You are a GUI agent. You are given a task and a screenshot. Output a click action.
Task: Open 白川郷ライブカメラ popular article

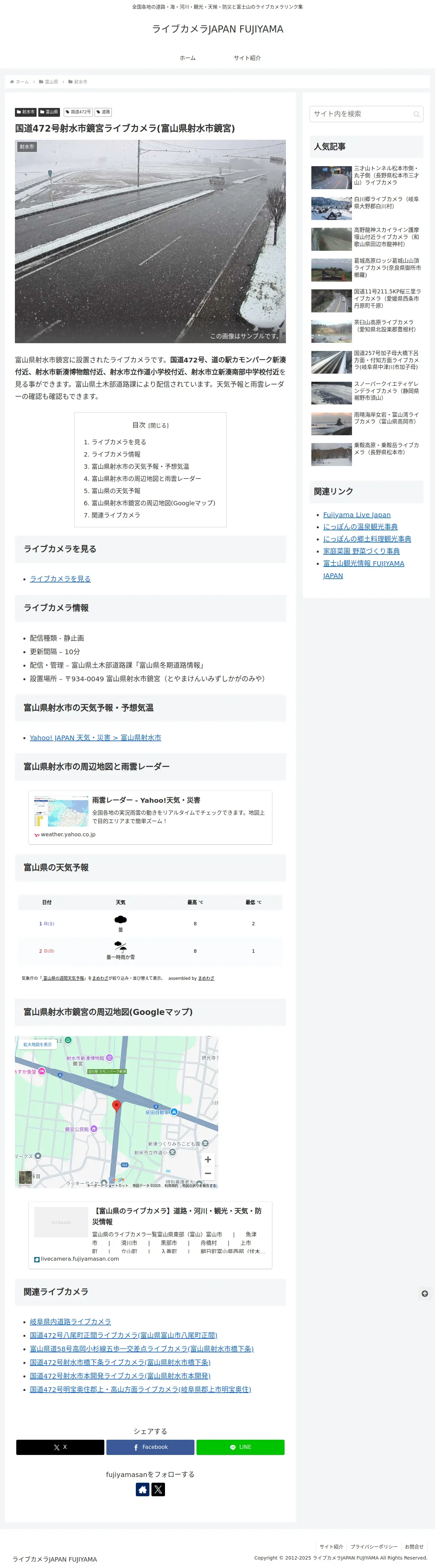pyautogui.click(x=366, y=208)
